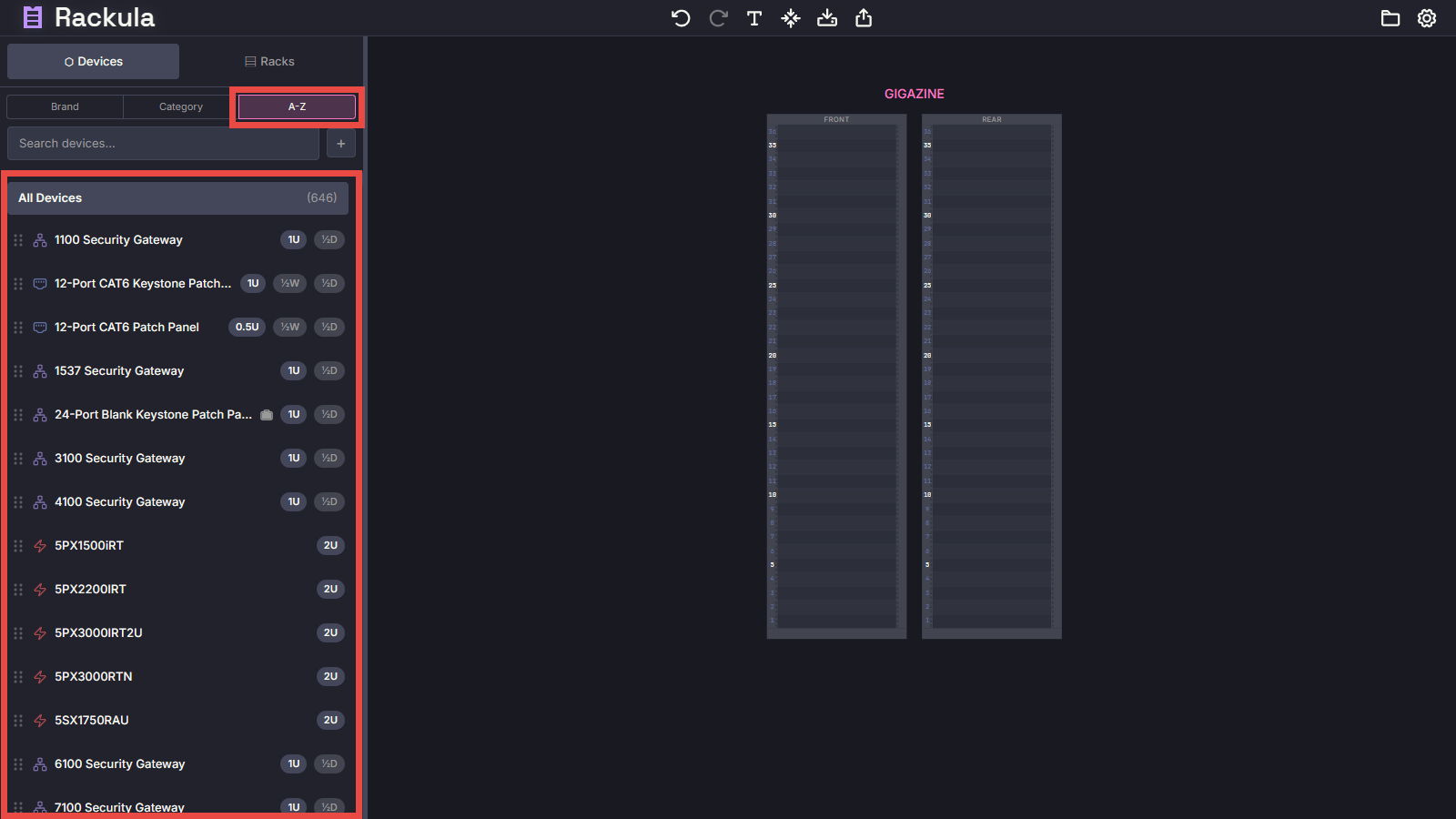Grab the drag handle of 1100 Security Gateway

tap(18, 240)
